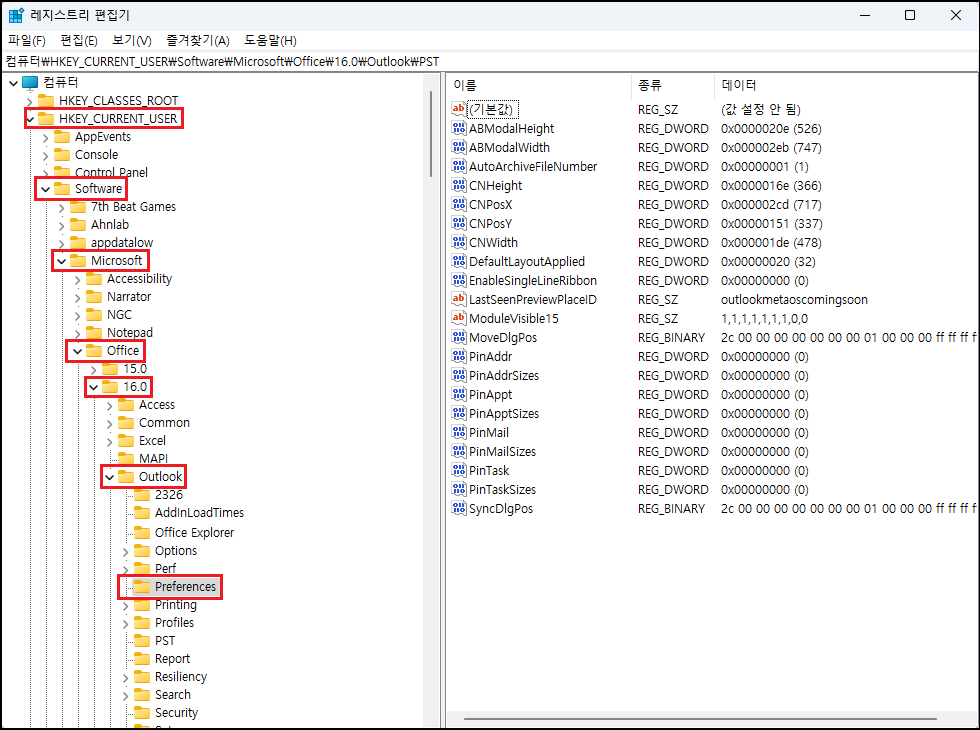Click the NGC folder icon
980x730 pixels.
tap(94, 314)
